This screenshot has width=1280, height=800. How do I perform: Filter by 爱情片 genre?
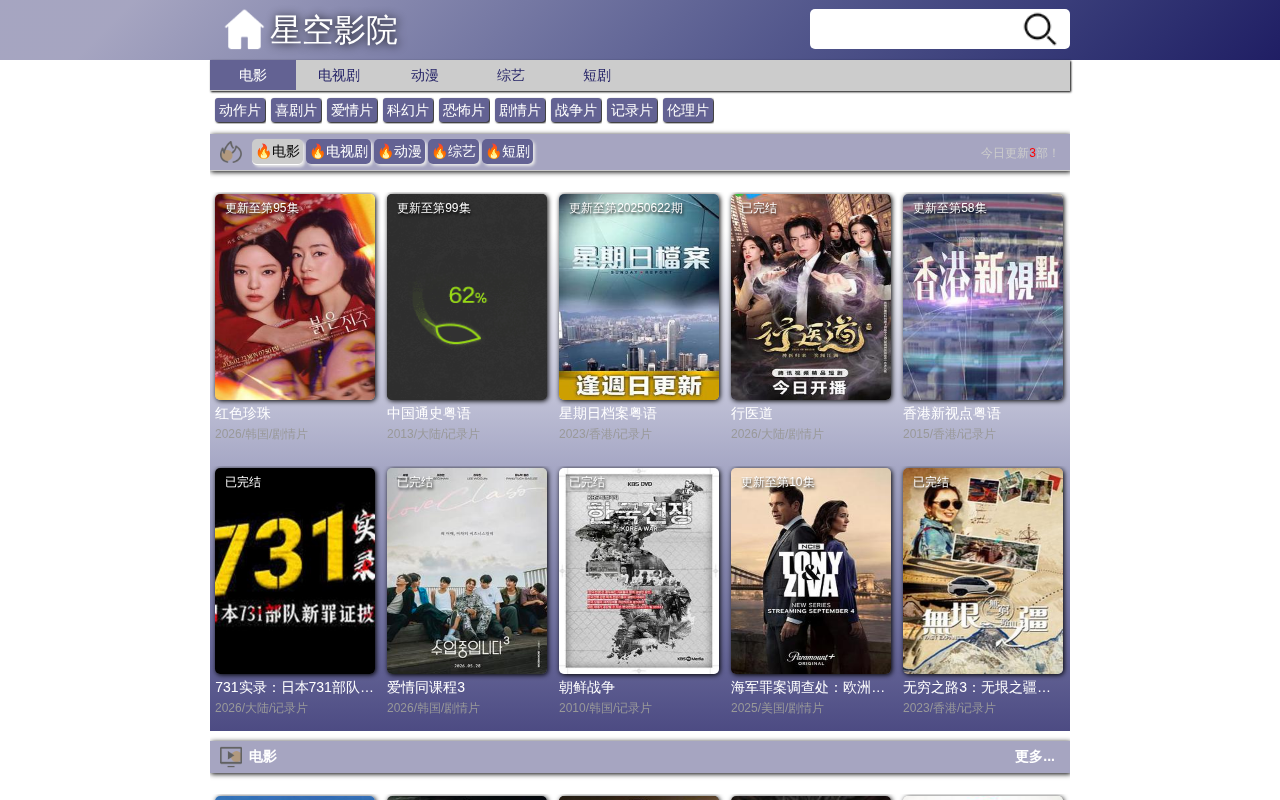click(x=352, y=111)
